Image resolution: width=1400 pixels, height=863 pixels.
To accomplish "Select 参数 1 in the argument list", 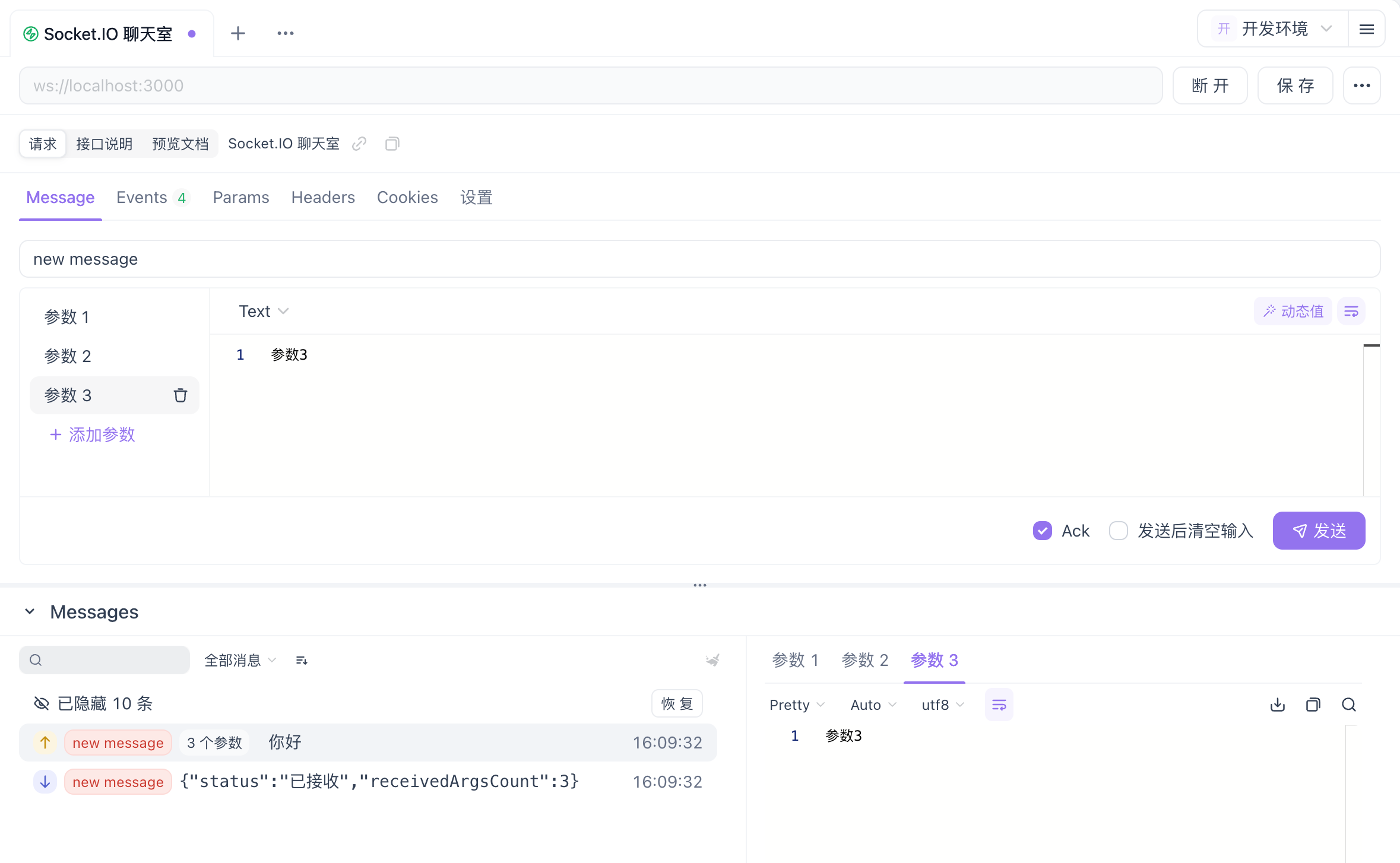I will (x=115, y=317).
